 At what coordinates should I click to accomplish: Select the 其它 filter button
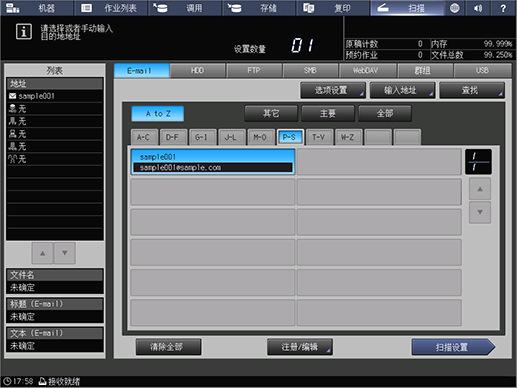point(271,114)
